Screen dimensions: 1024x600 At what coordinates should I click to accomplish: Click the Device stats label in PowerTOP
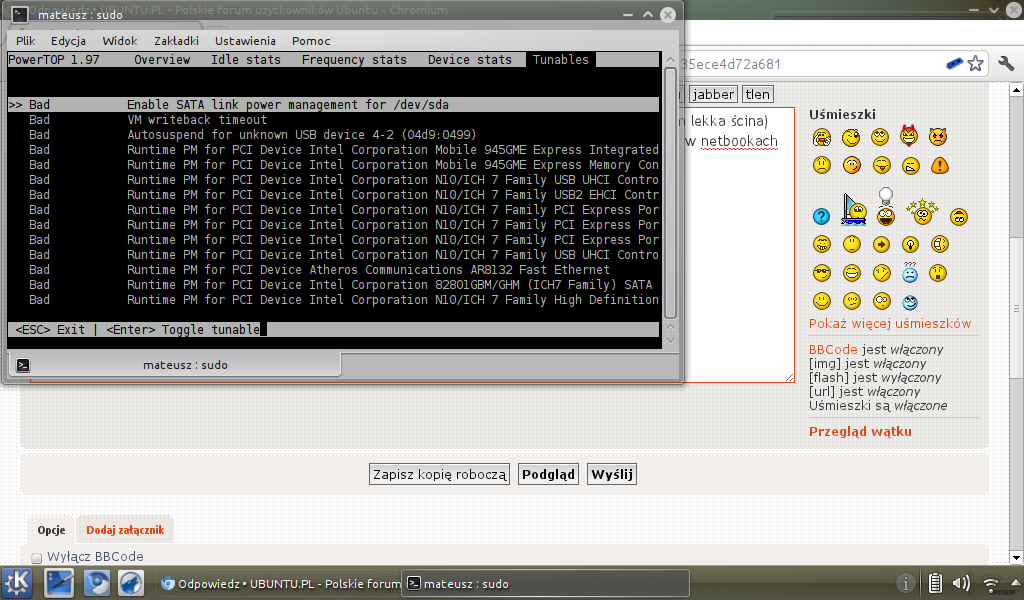[x=470, y=59]
